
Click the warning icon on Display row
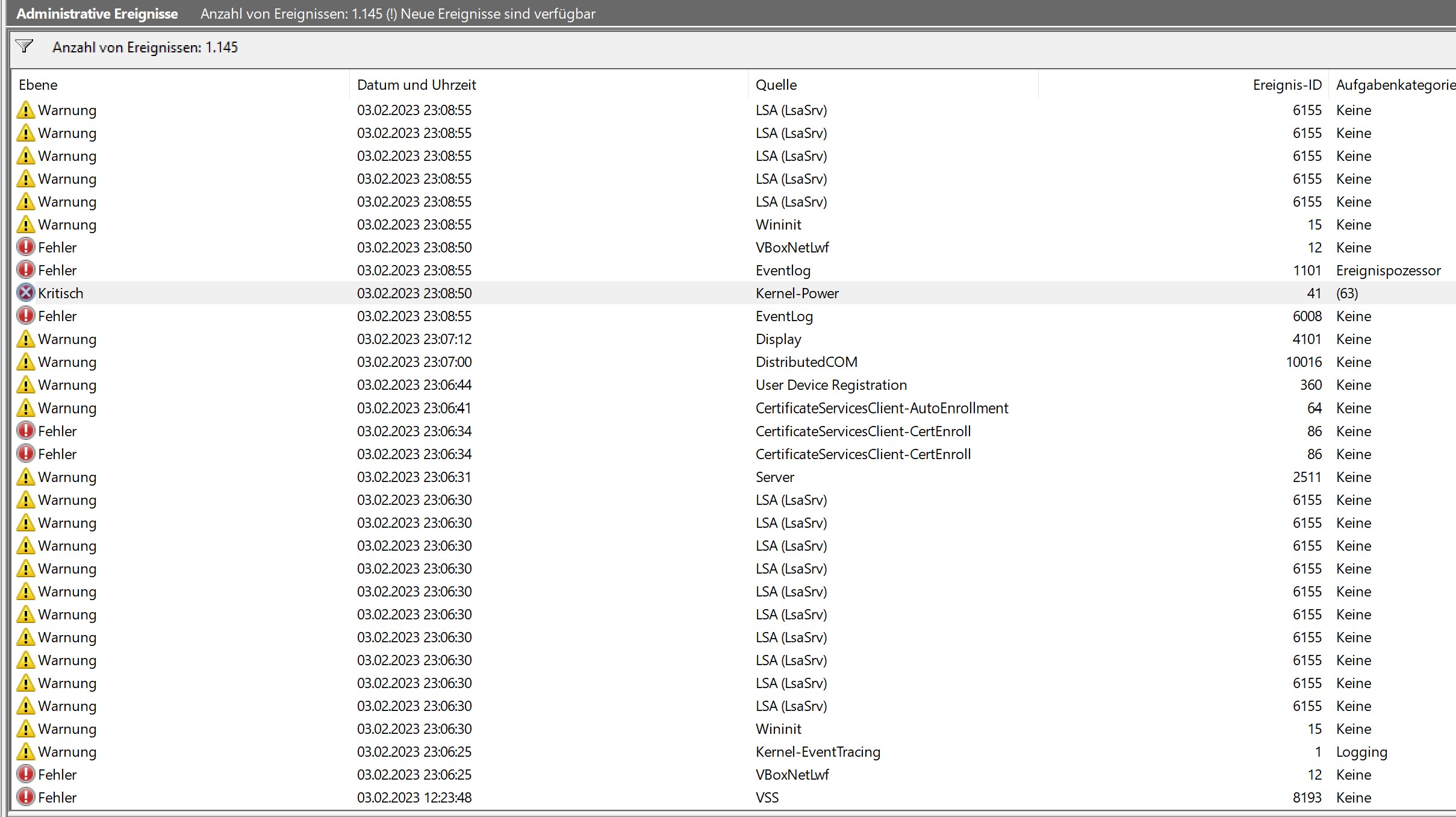(x=25, y=339)
